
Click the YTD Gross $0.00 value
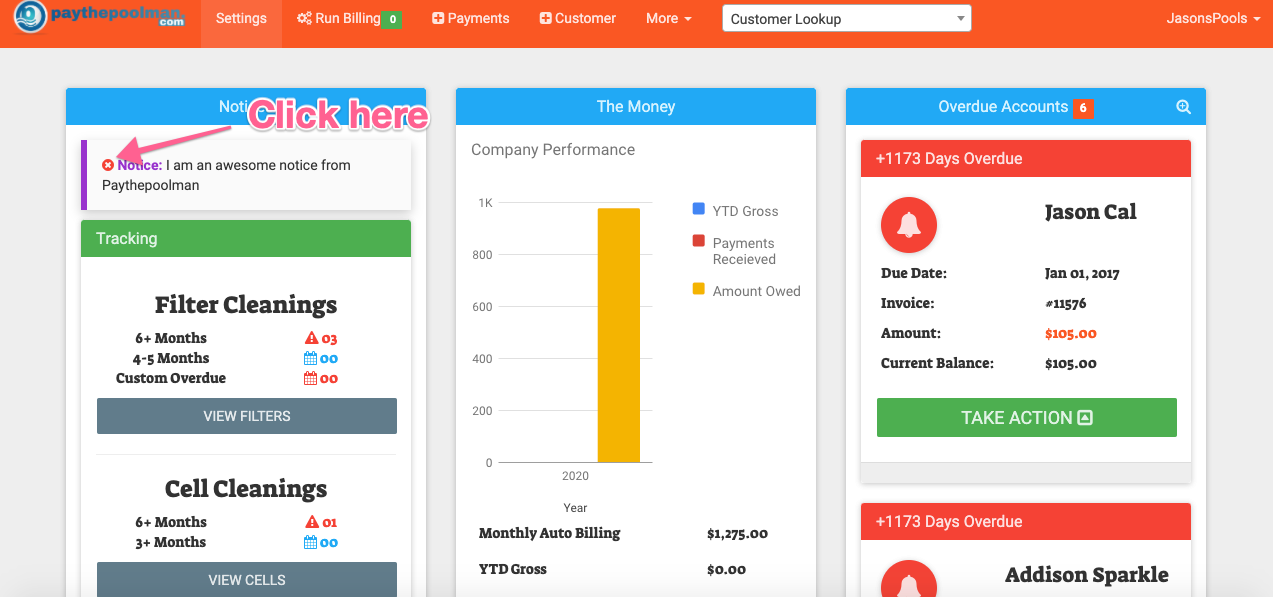(726, 570)
